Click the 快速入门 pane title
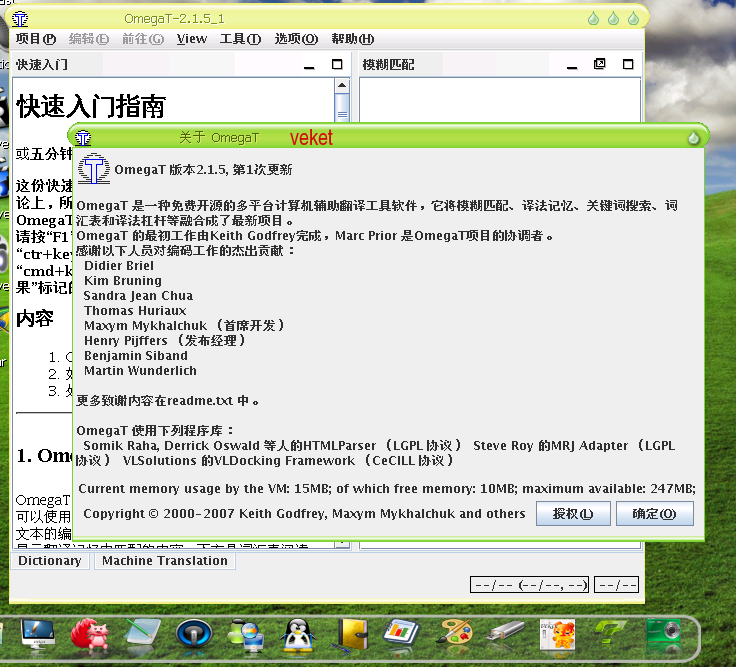736x667 pixels. point(42,64)
